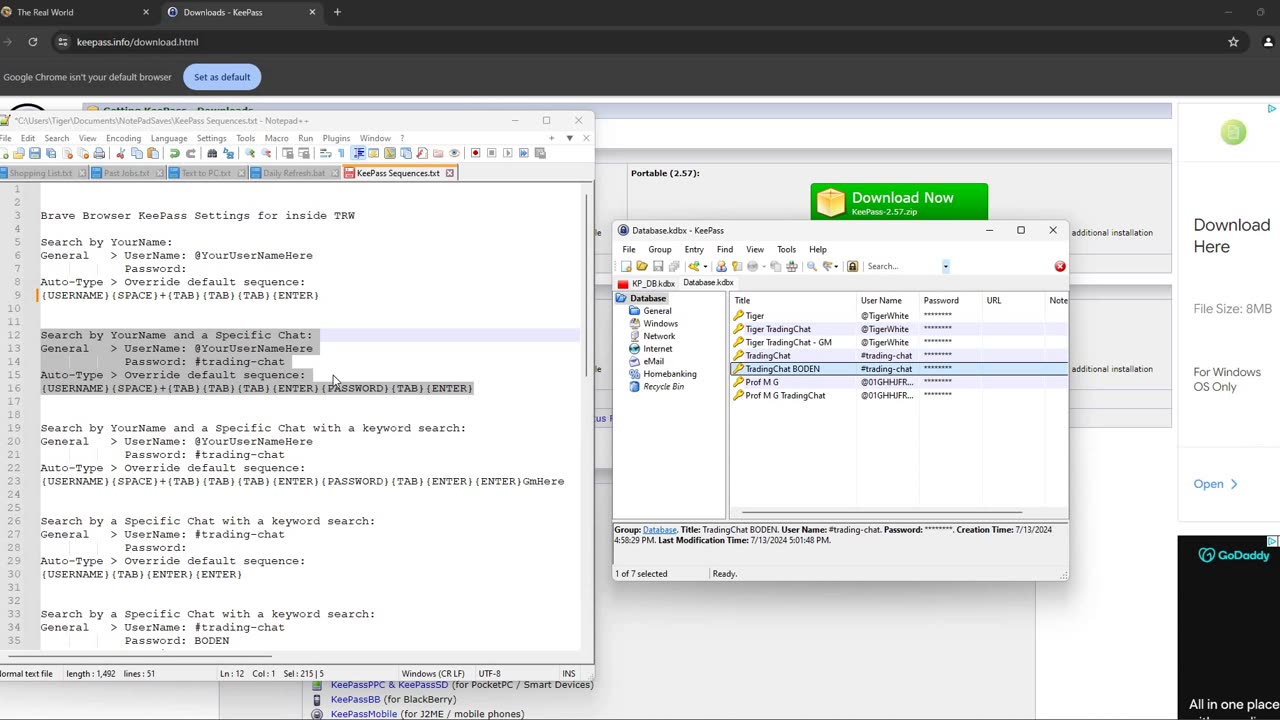
Task: Click Redo arrow in Notepad++ toolbar
Action: click(190, 153)
